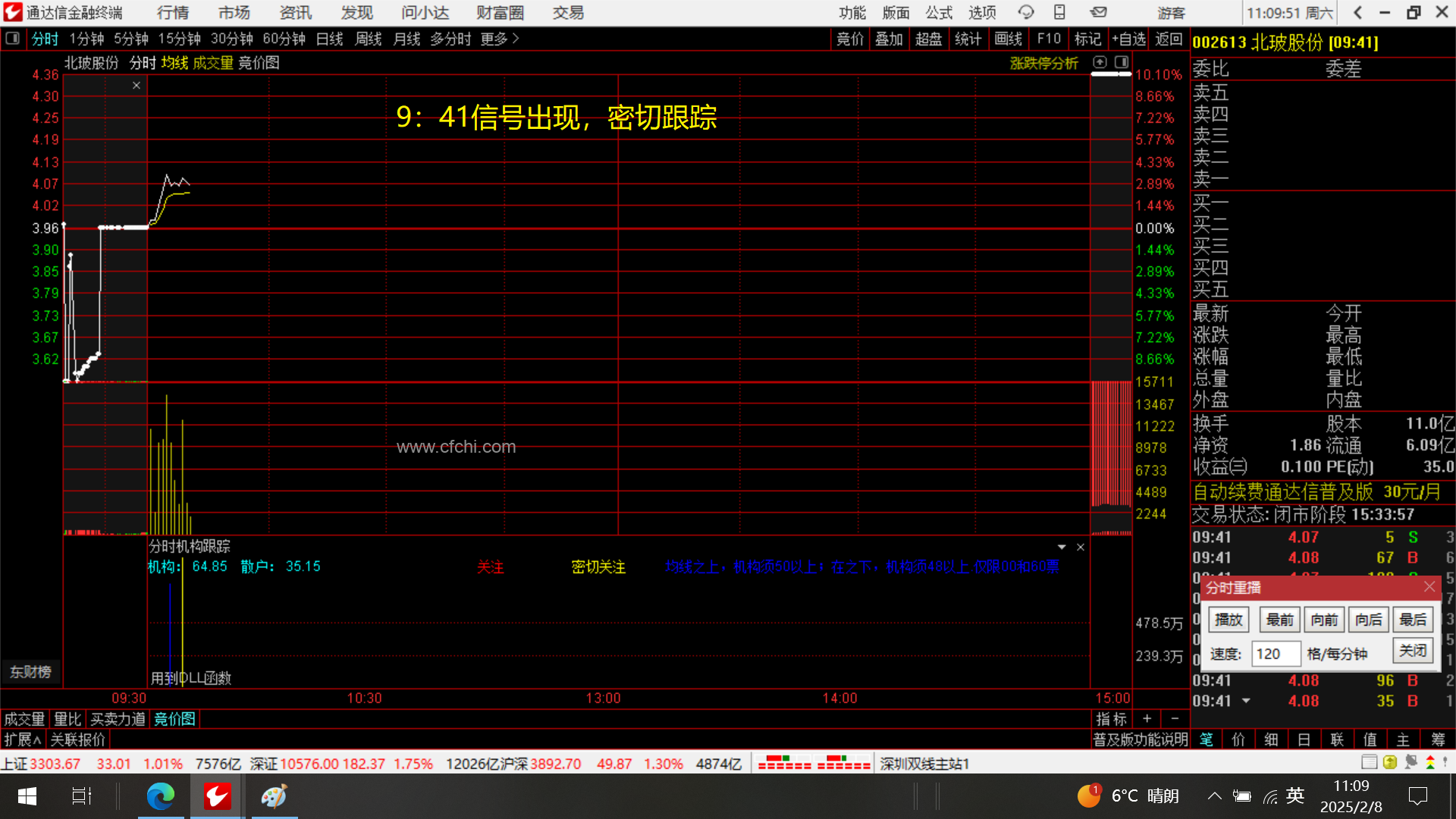Toggle the left sidebar panel icon
The height and width of the screenshot is (819, 1456).
(x=13, y=39)
